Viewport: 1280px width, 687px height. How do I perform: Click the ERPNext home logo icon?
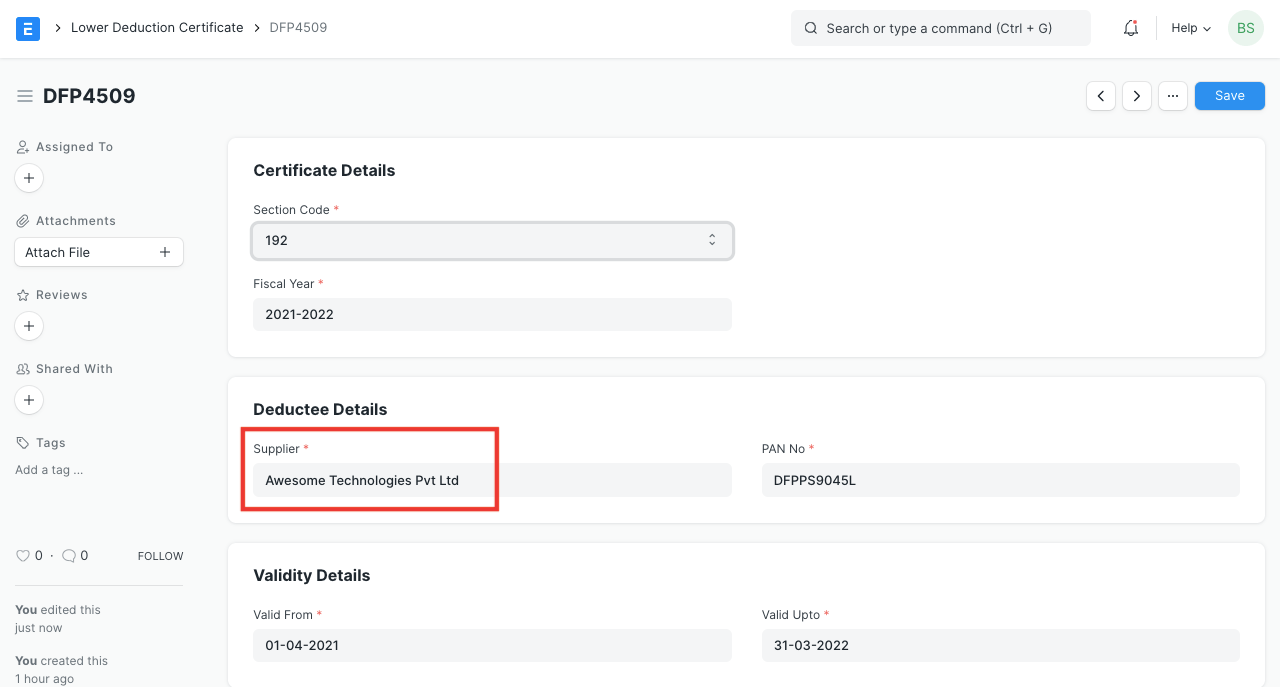[28, 28]
